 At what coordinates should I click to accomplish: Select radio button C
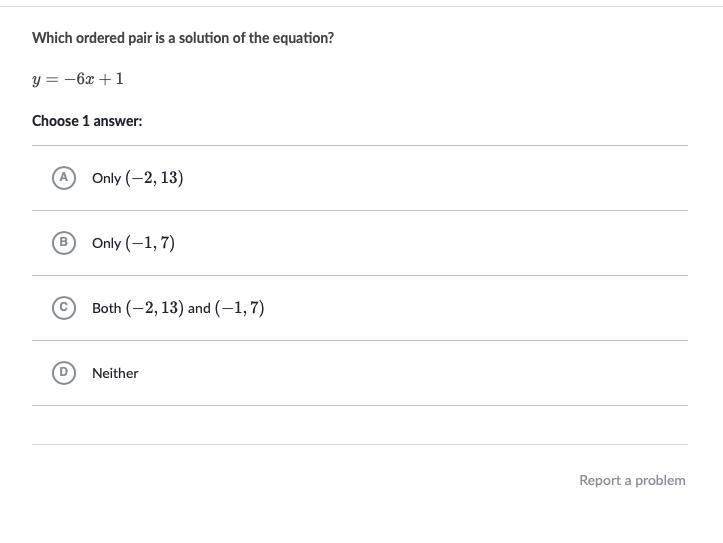pyautogui.click(x=63, y=308)
